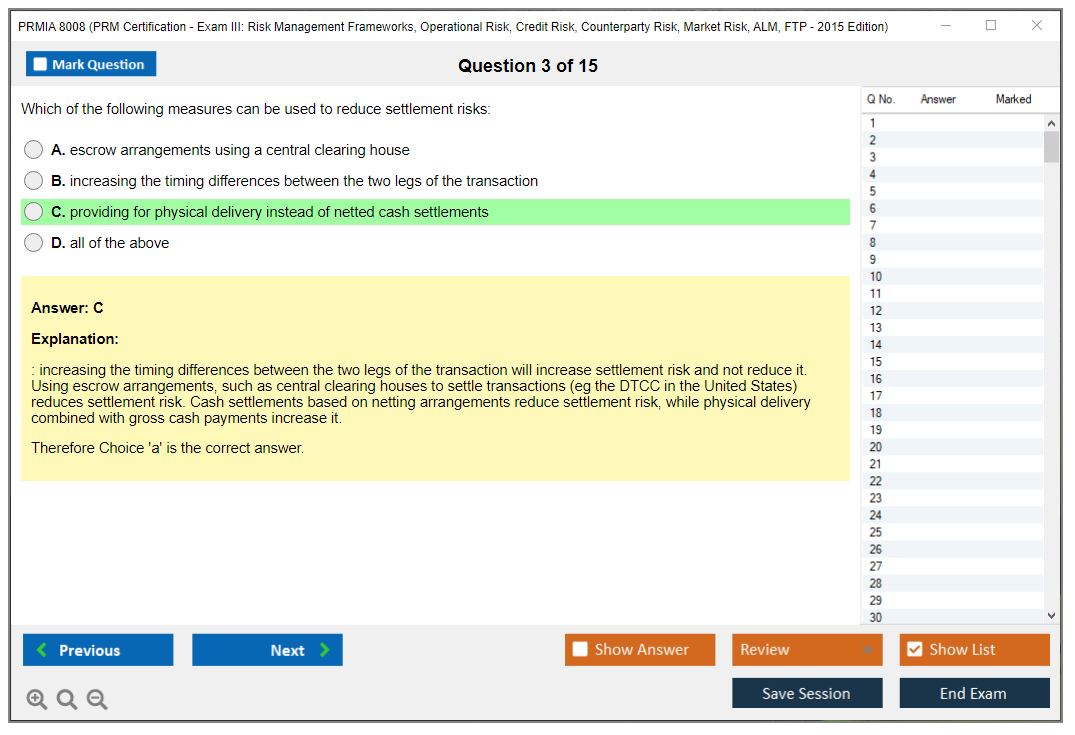Click the End Exam button
Viewport: 1075px width, 735px height.
pos(974,693)
